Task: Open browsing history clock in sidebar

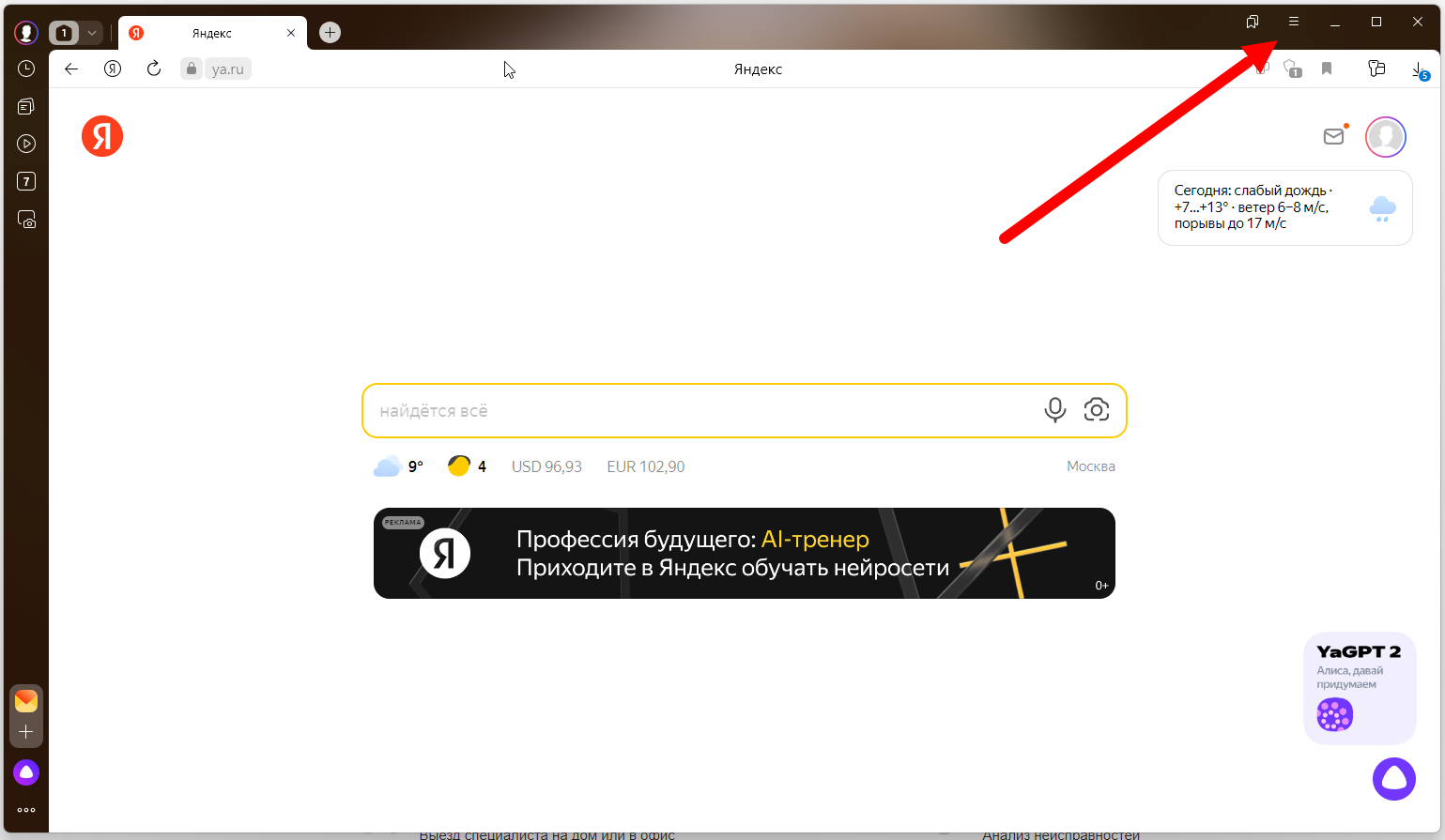Action: pyautogui.click(x=26, y=69)
